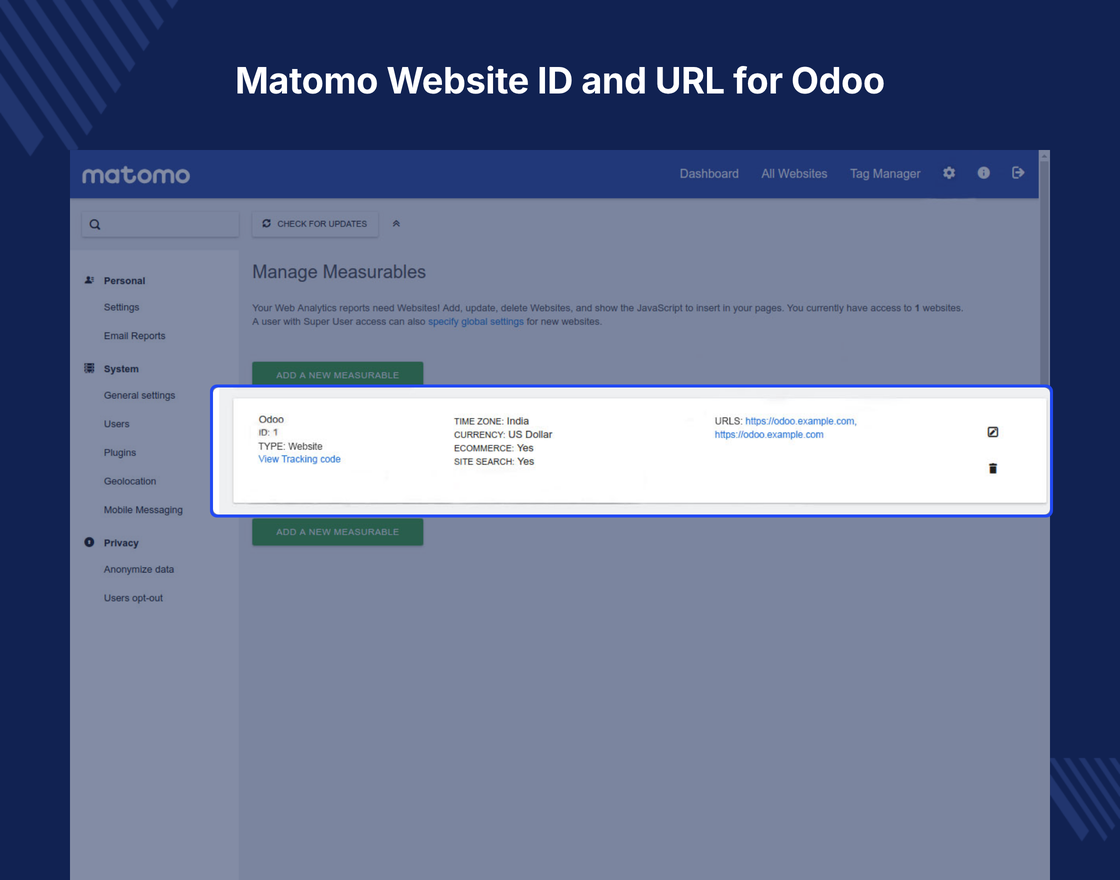This screenshot has height=880, width=1120.
Task: Open View Tracking code link
Action: 299,459
